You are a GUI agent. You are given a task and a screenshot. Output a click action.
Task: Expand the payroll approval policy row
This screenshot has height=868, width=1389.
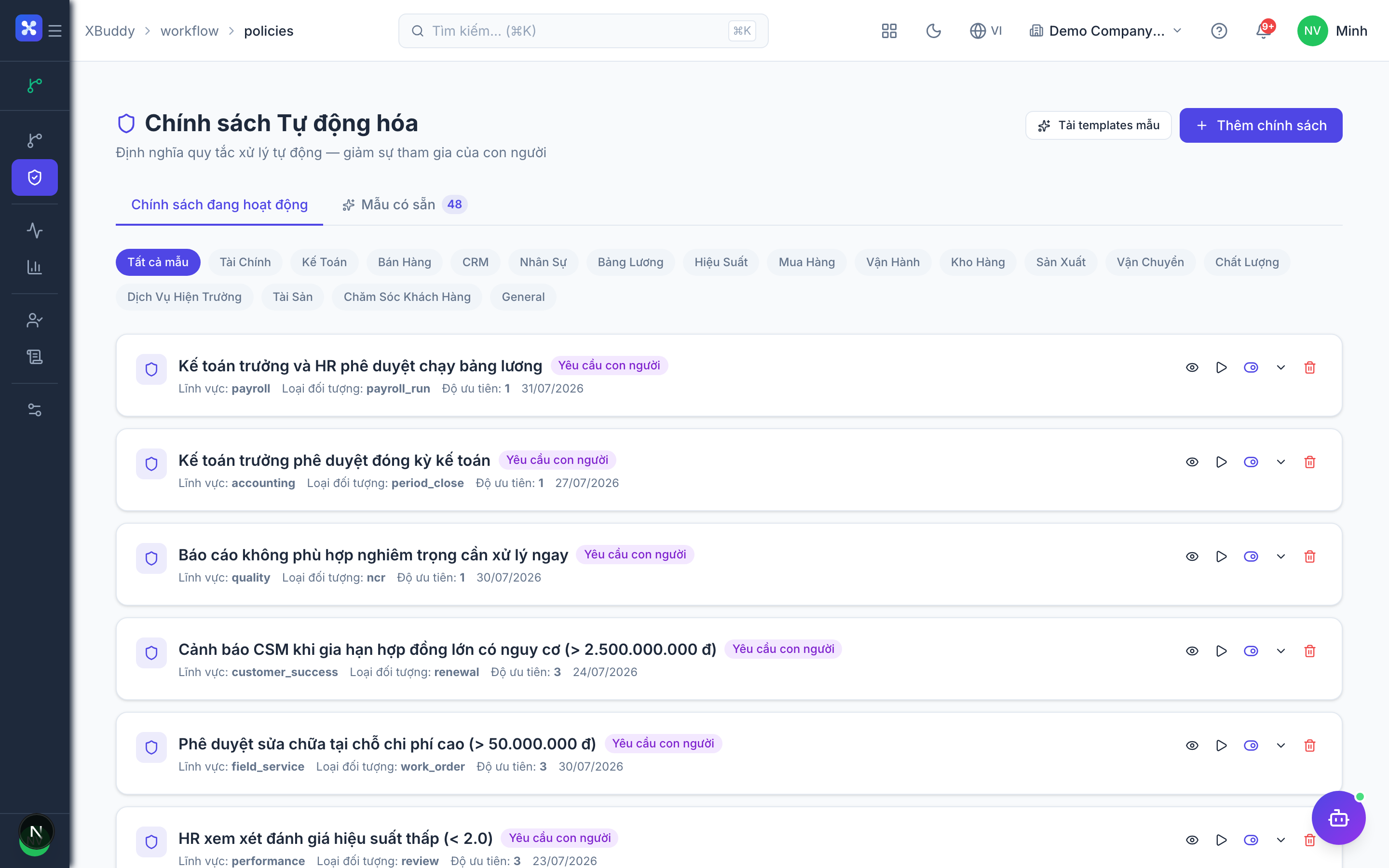tap(1280, 367)
